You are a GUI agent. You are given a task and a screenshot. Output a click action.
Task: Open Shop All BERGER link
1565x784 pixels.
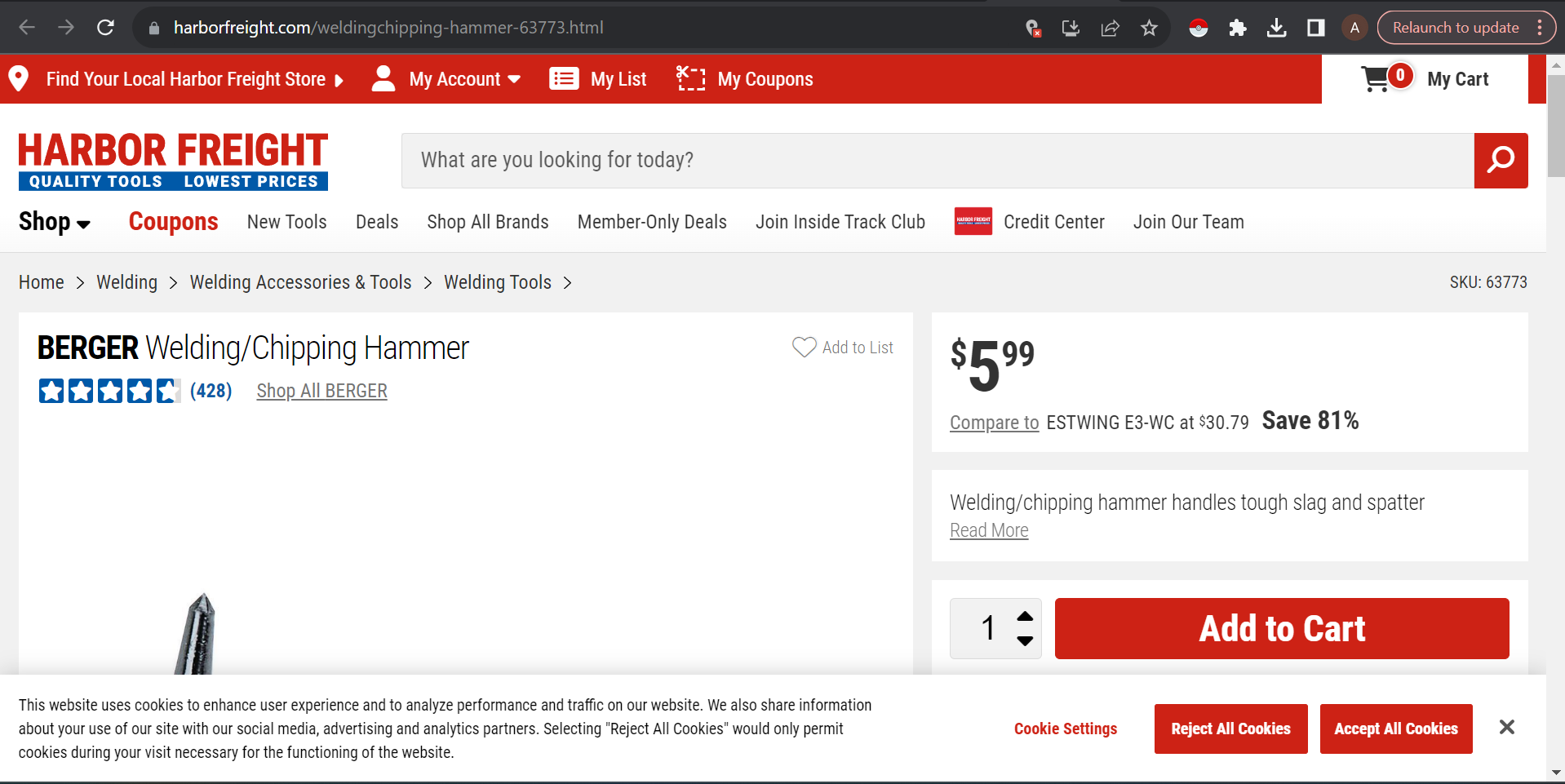coord(322,391)
